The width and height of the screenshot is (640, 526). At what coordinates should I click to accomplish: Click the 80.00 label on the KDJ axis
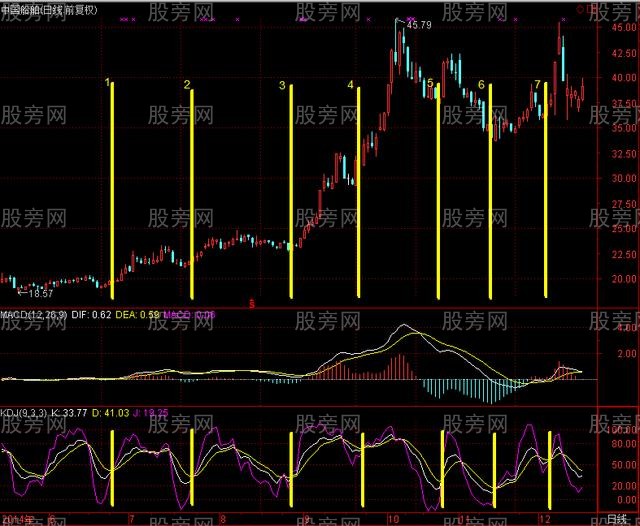point(624,444)
